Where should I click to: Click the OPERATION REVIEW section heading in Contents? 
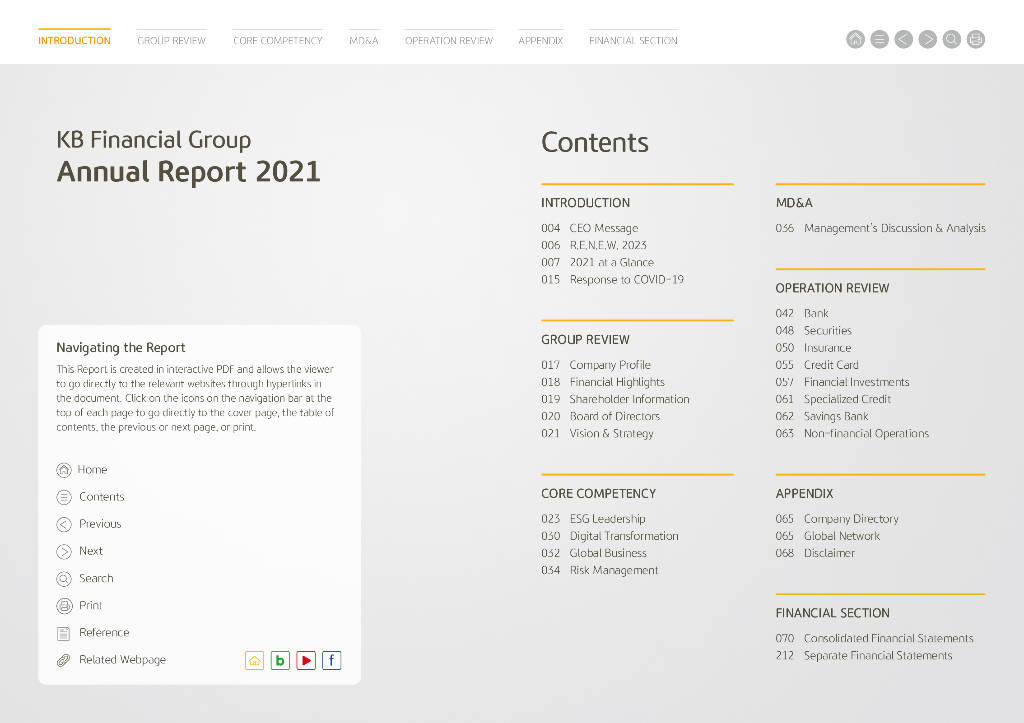(832, 288)
